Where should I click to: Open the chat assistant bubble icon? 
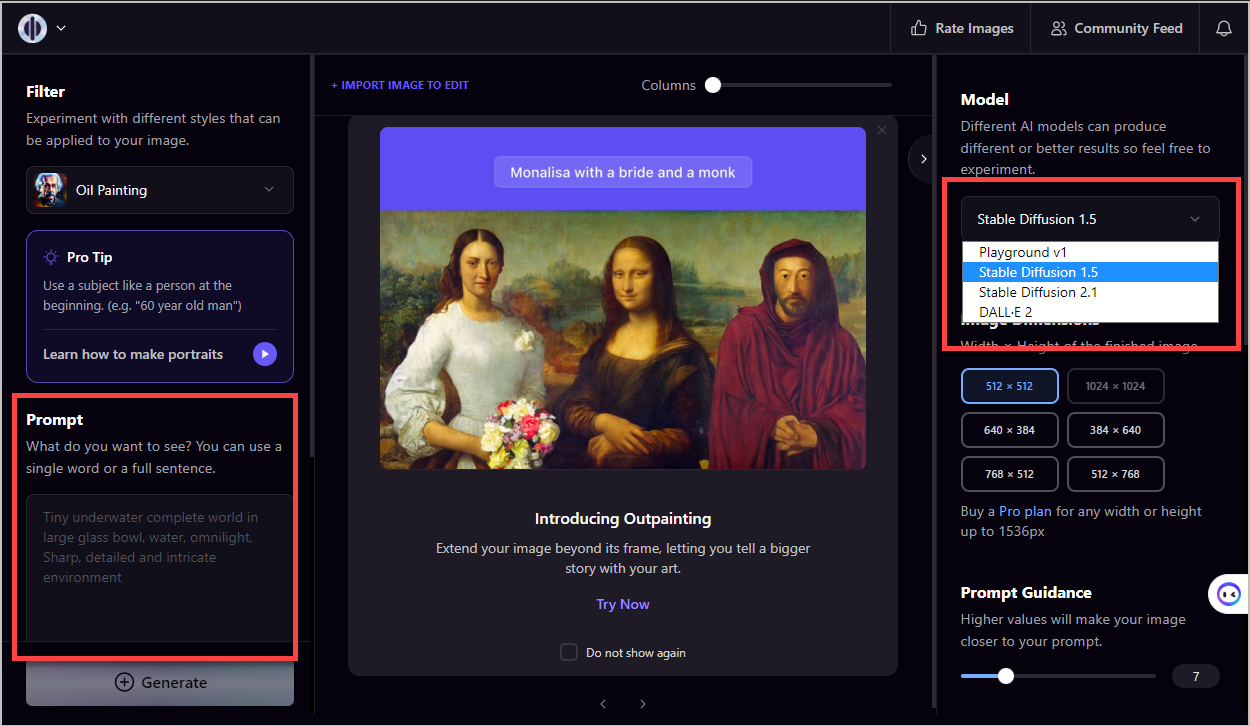[1228, 595]
